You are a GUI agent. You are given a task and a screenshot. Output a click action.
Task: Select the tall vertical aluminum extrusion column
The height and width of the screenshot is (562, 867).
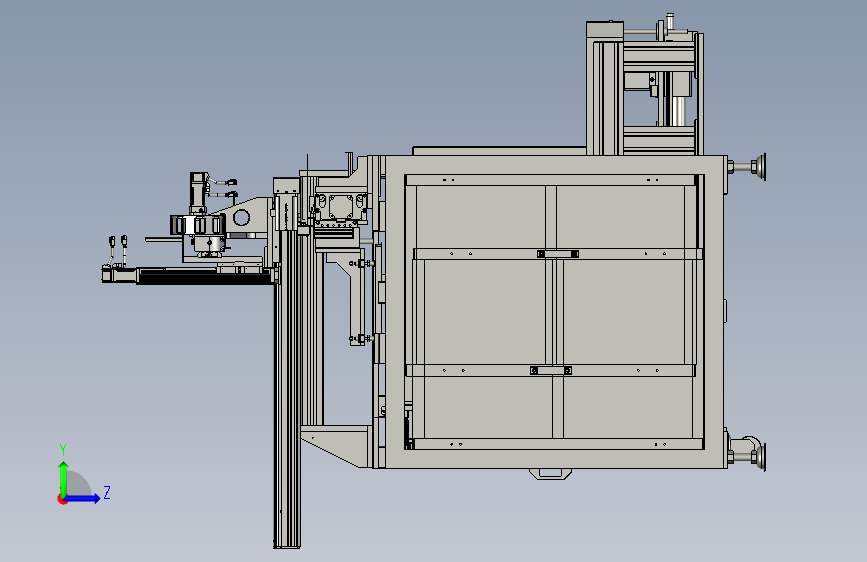288,387
